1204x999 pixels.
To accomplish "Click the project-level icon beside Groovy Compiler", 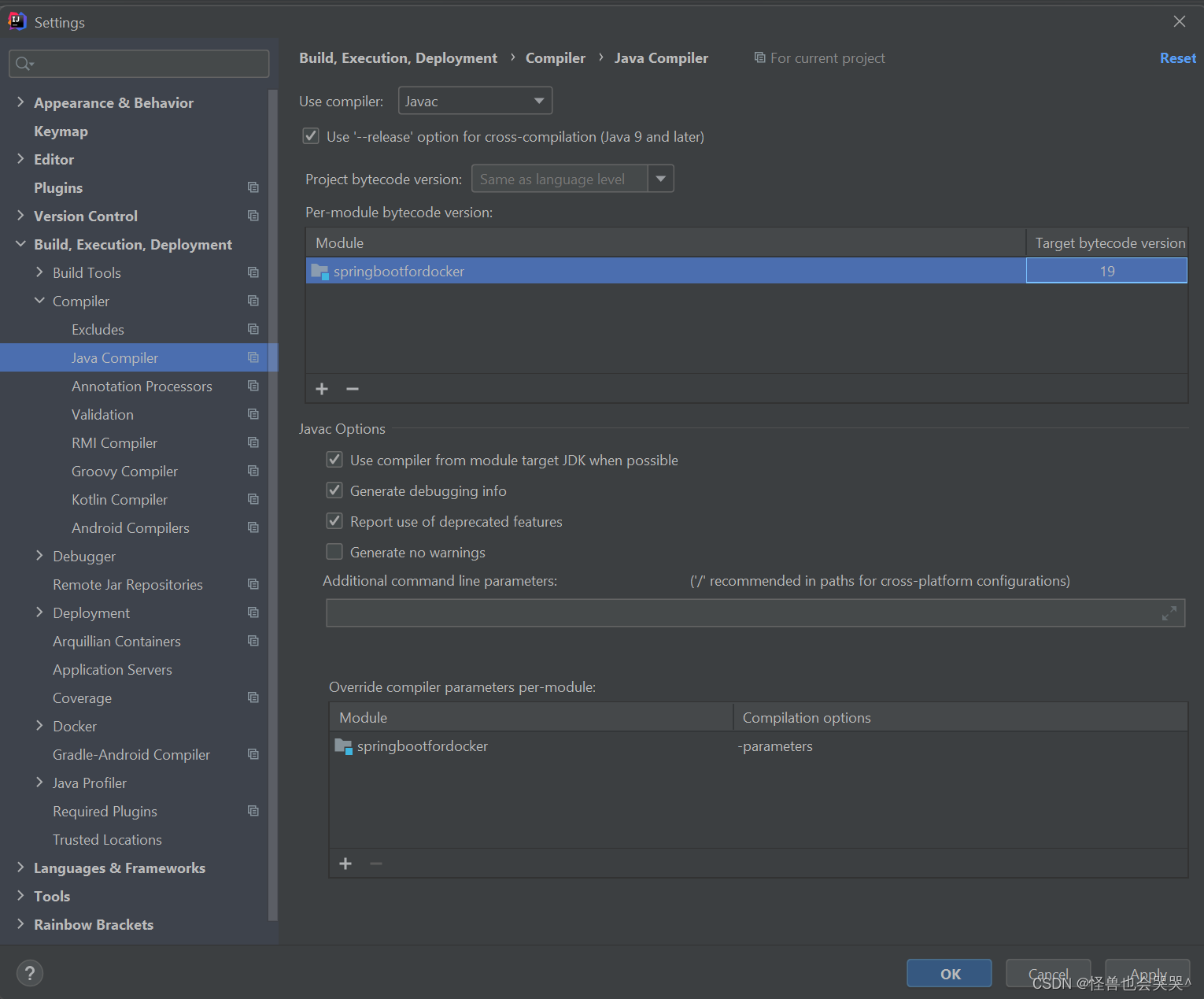I will tap(253, 471).
